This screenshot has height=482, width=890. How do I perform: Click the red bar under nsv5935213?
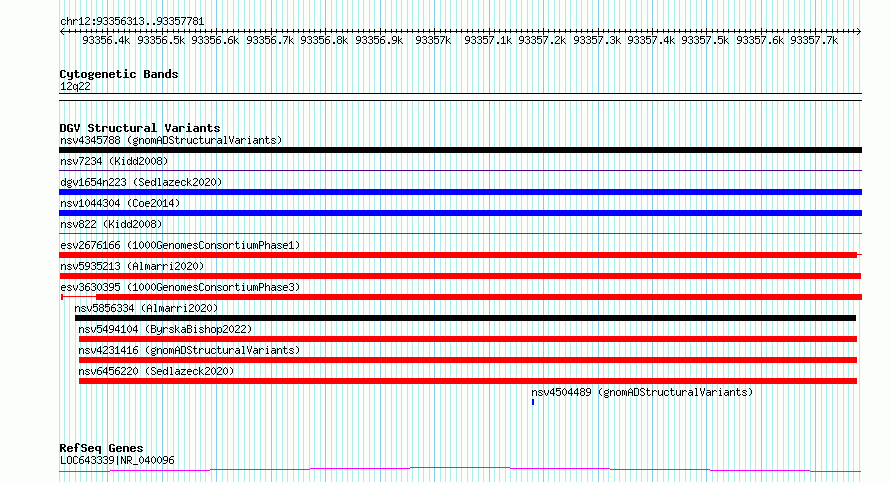click(x=460, y=276)
